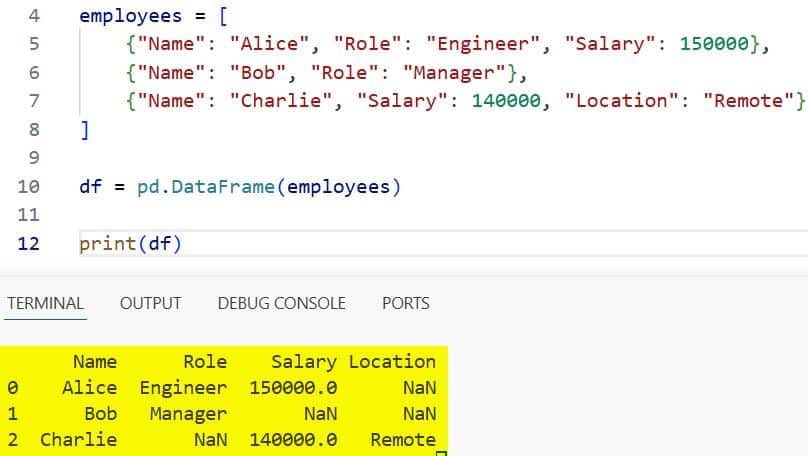This screenshot has width=808, height=456.
Task: Click 'Engineer' in terminal output
Action: [x=183, y=388]
